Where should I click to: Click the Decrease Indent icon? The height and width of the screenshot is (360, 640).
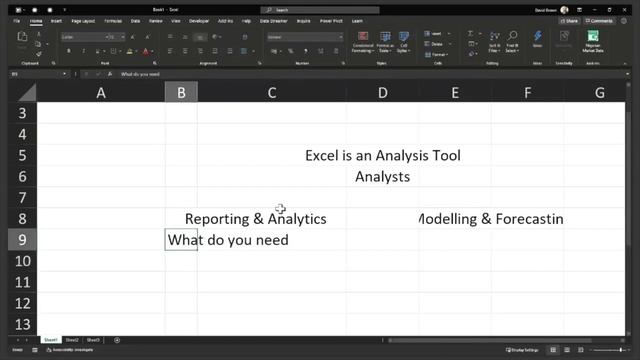pos(215,51)
